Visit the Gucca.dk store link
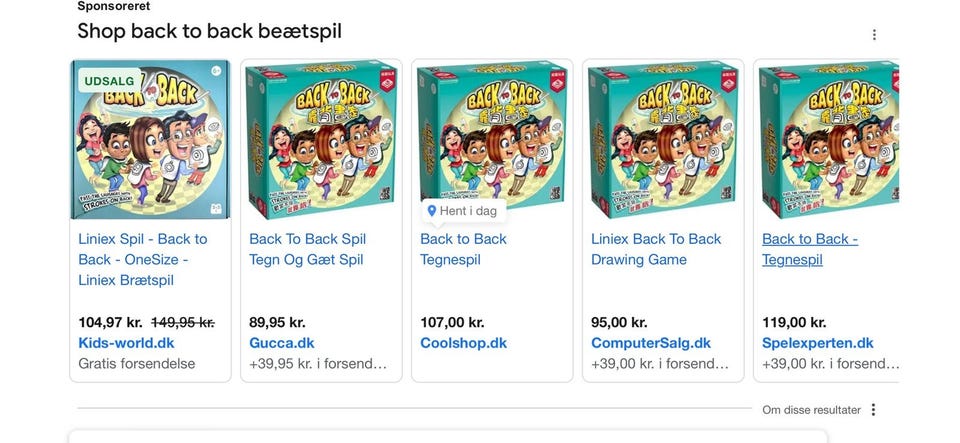Screen dimensions: 960x443 click(282, 343)
